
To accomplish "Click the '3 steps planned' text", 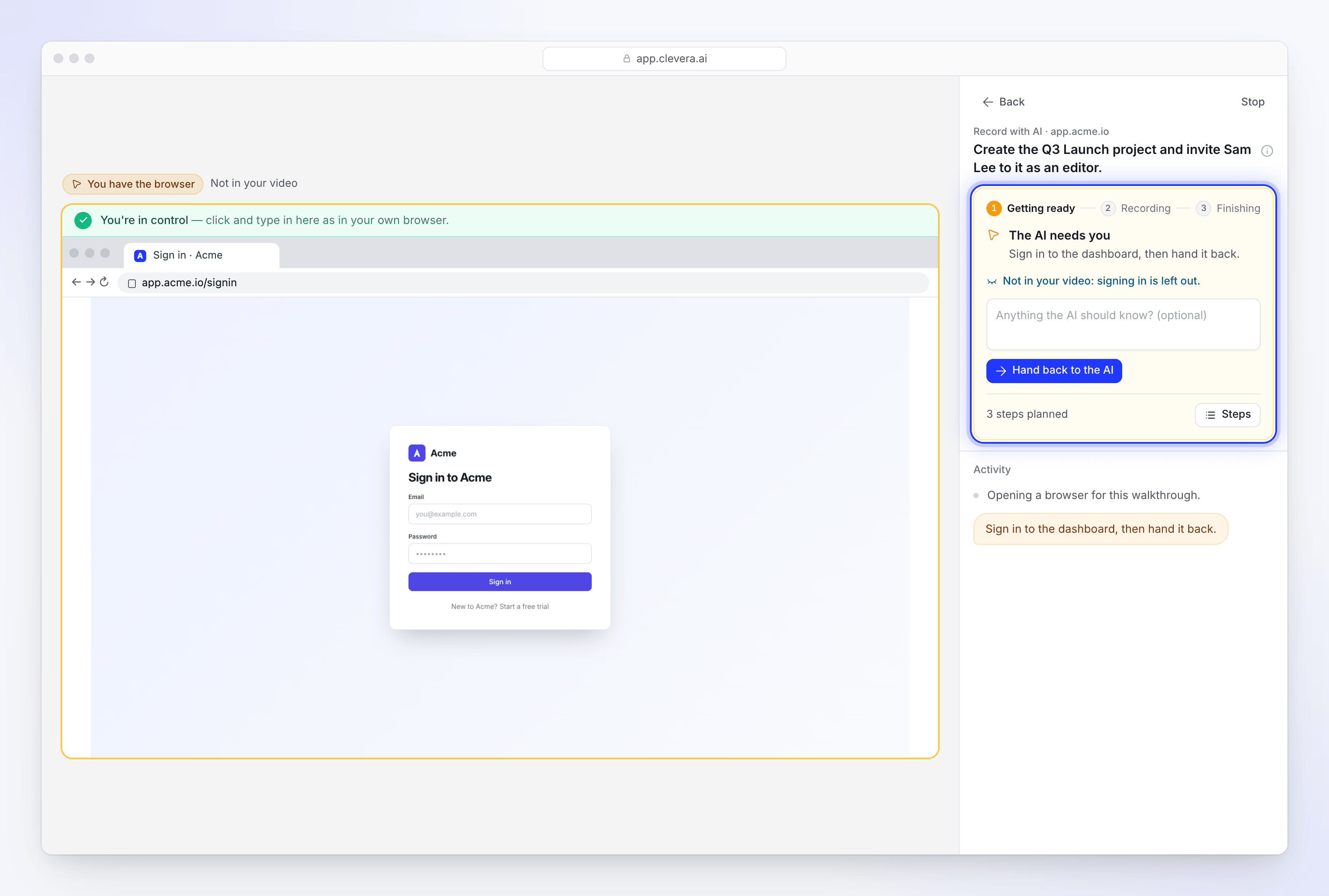I will [x=1027, y=414].
